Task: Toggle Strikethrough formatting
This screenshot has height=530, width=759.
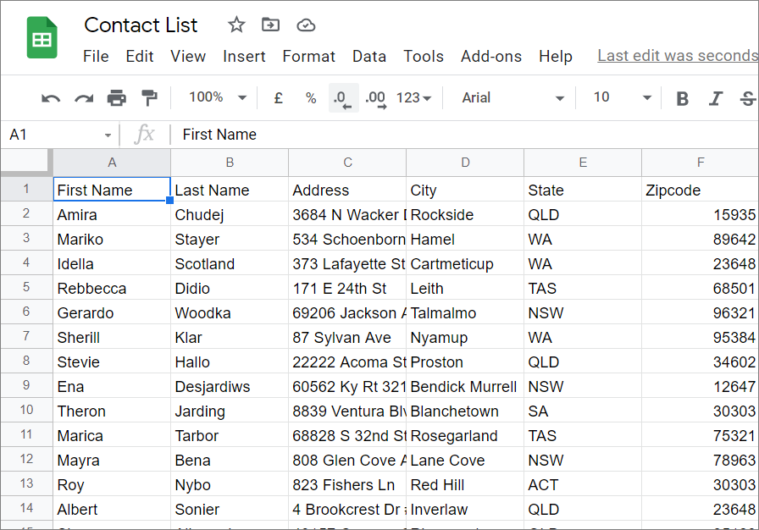Action: pyautogui.click(x=748, y=98)
